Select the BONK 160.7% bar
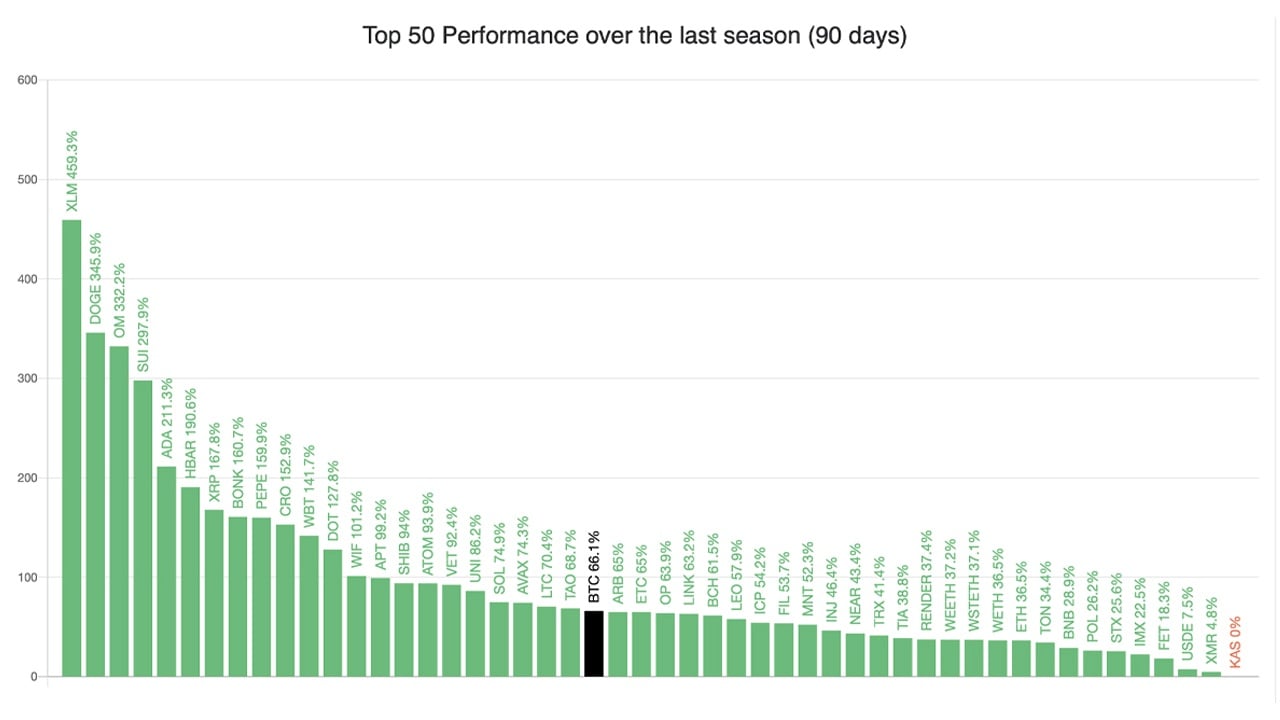Image resolution: width=1280 pixels, height=720 pixels. pos(238,597)
